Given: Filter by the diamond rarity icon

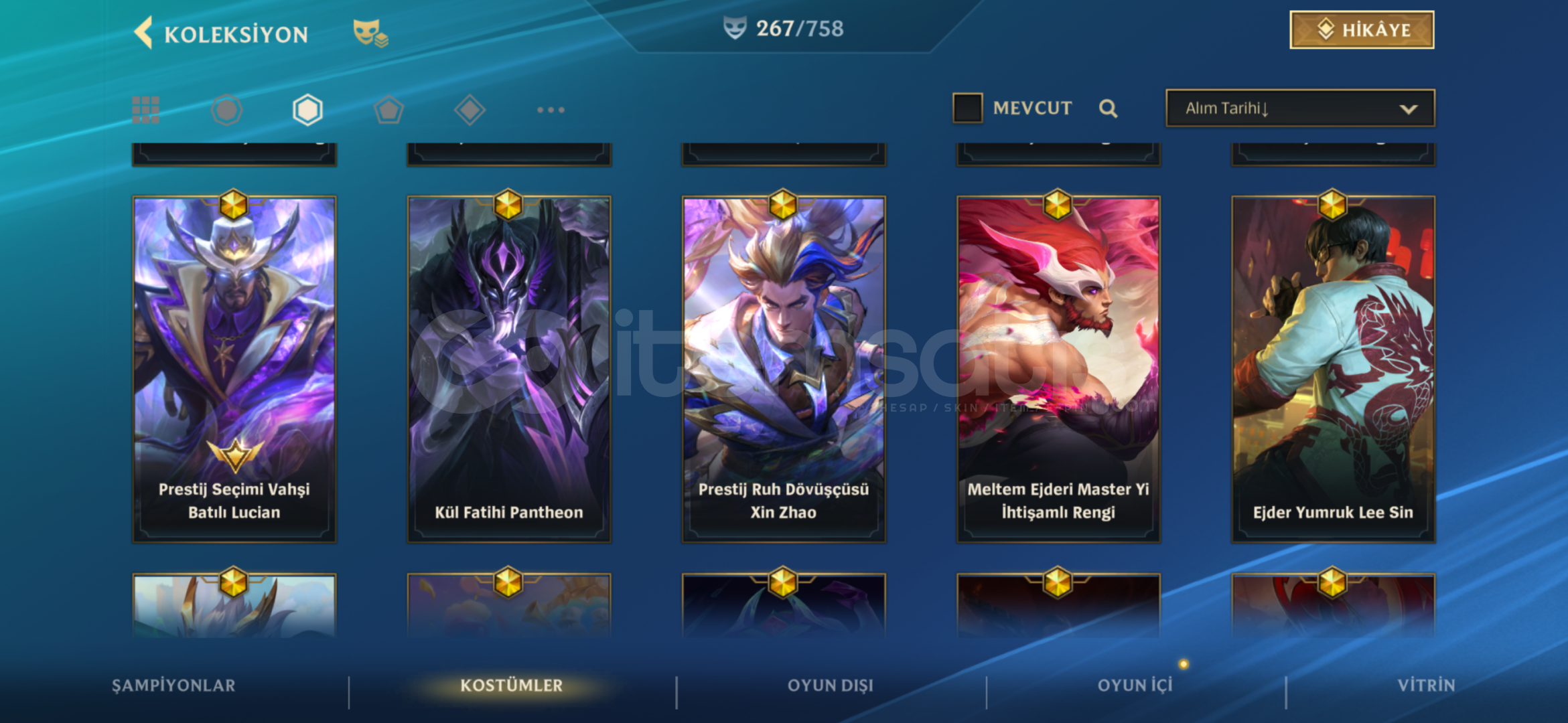Looking at the screenshot, I should pos(470,110).
